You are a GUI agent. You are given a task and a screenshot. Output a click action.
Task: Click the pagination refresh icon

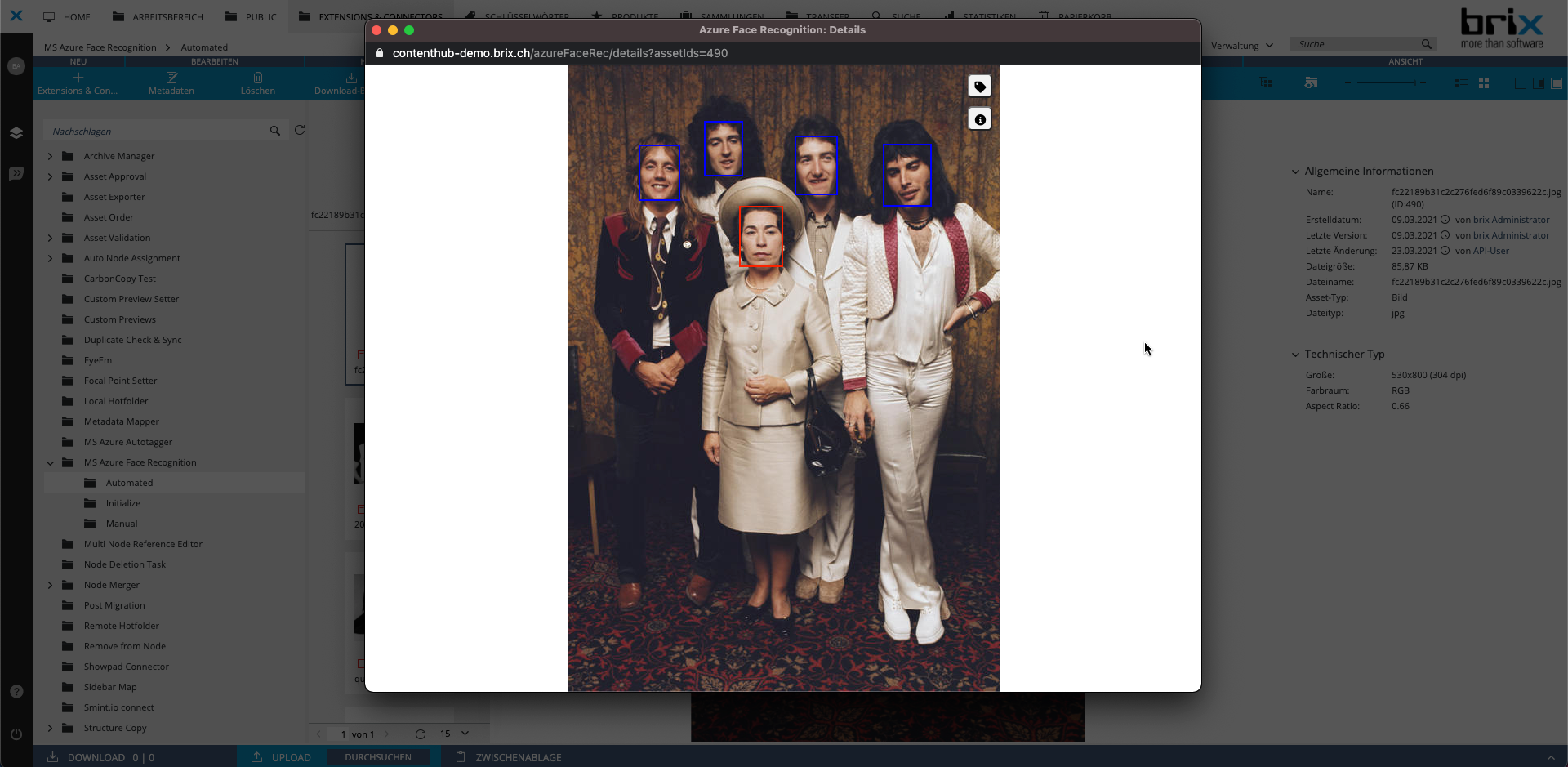421,734
